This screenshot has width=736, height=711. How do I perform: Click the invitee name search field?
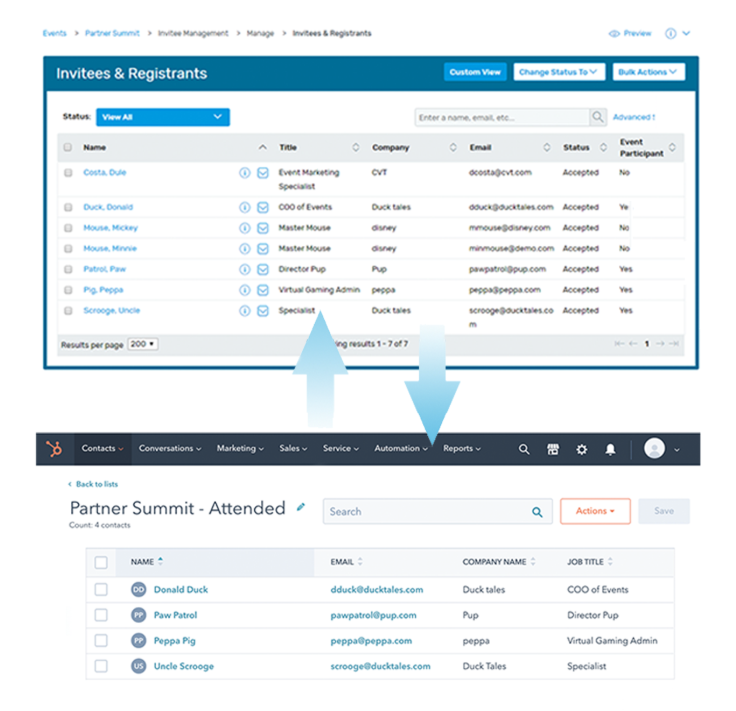pos(501,117)
